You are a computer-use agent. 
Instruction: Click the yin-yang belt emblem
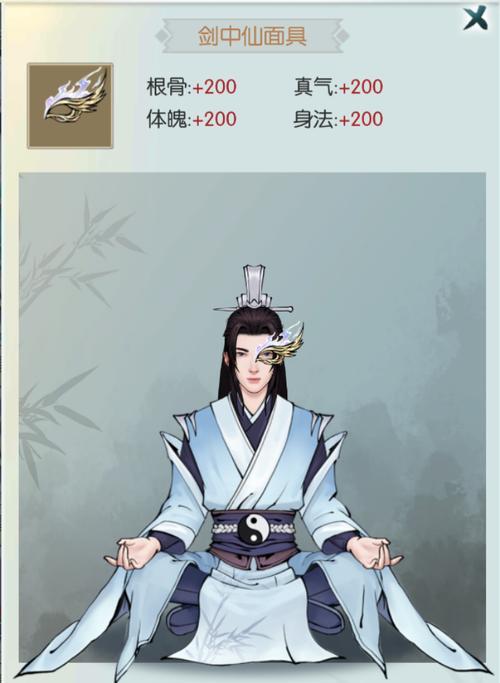pos(253,528)
